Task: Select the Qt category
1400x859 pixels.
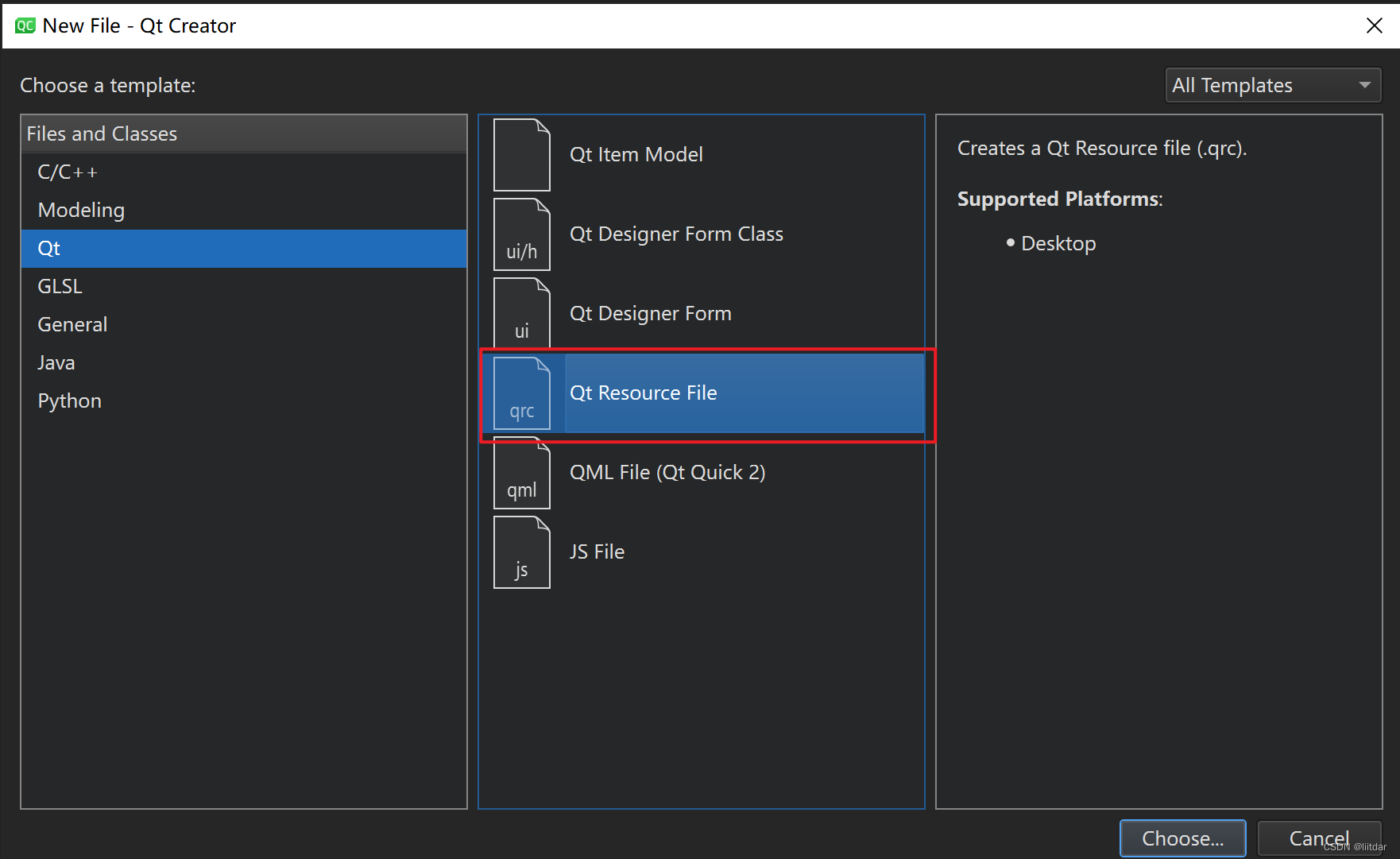Action: (x=244, y=248)
